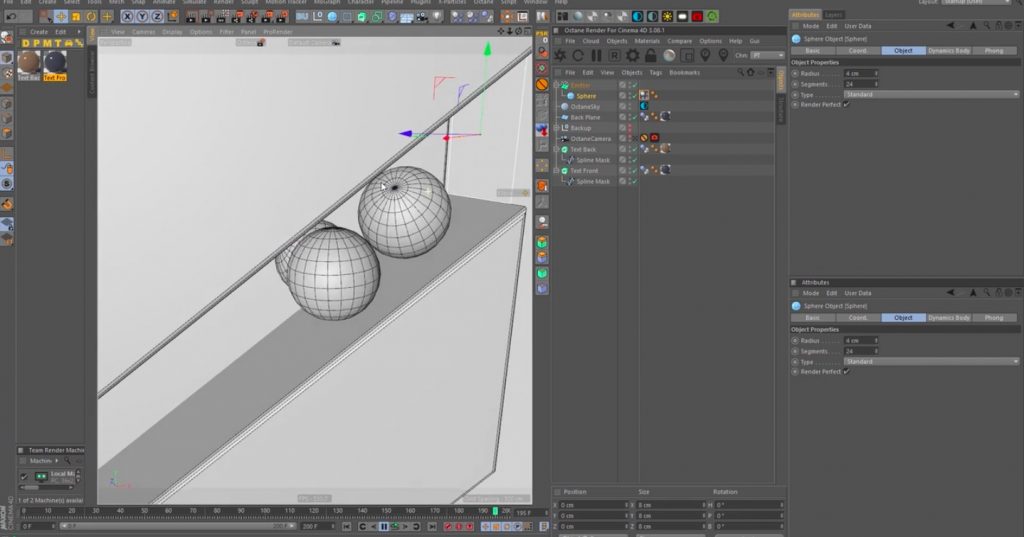Click the Octane sun daylight icon

click(667, 16)
